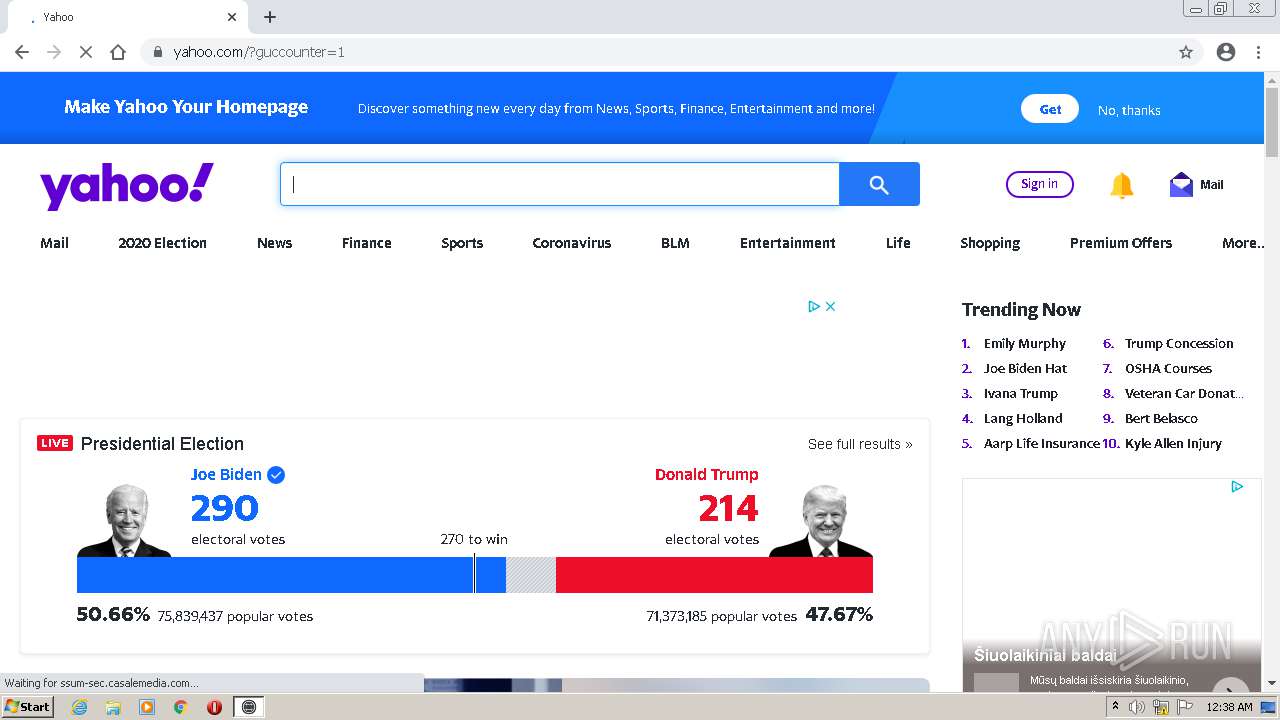Close the Yahoo browser tab
The image size is (1280, 720).
pos(232,17)
